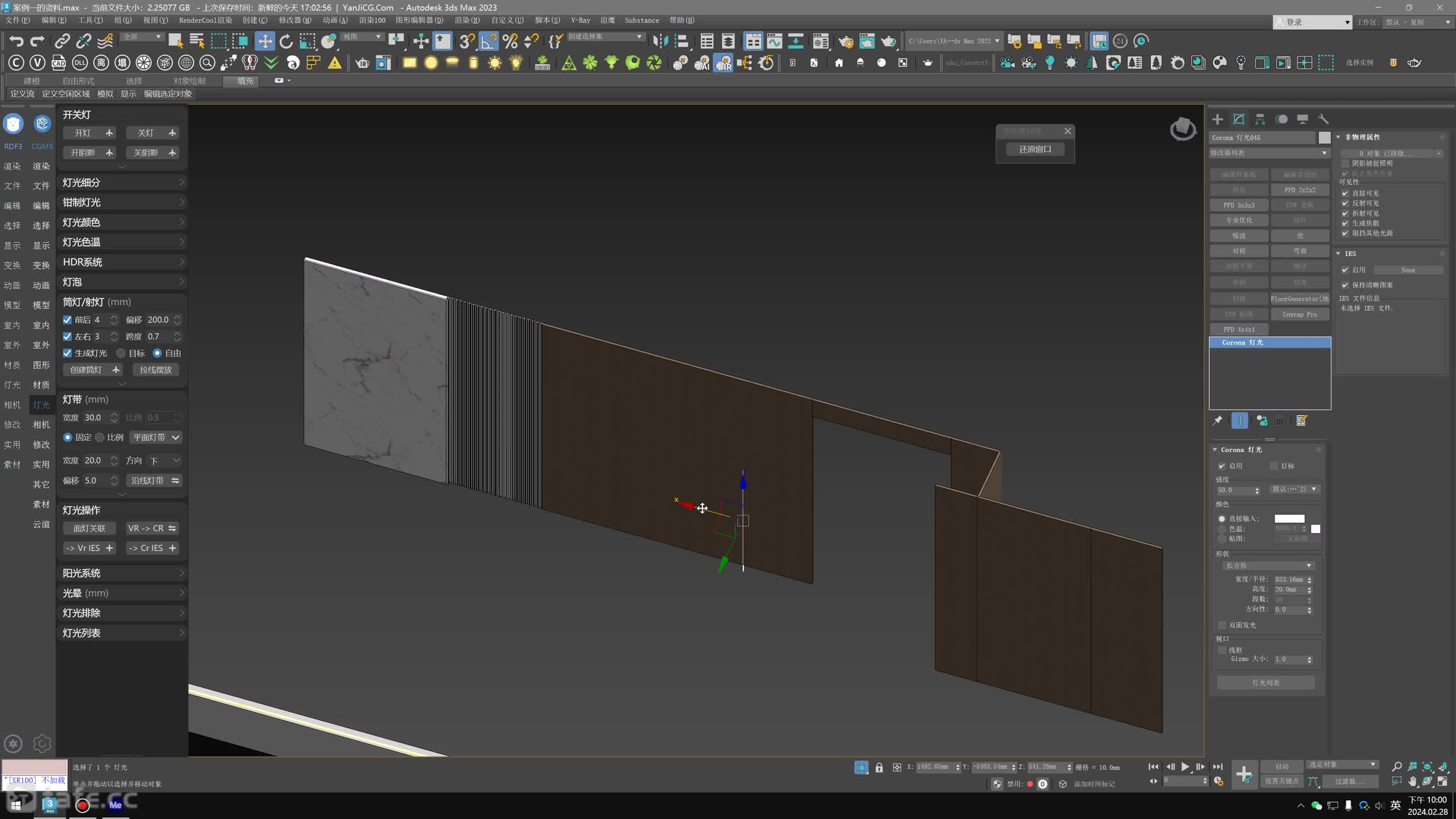
Task: Select the Select and Rotate tool
Action: (x=286, y=41)
